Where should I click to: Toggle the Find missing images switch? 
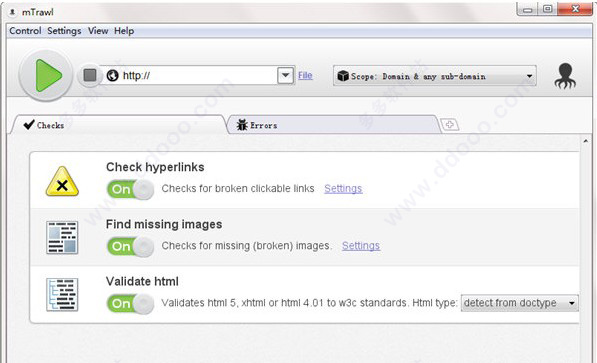(x=130, y=246)
